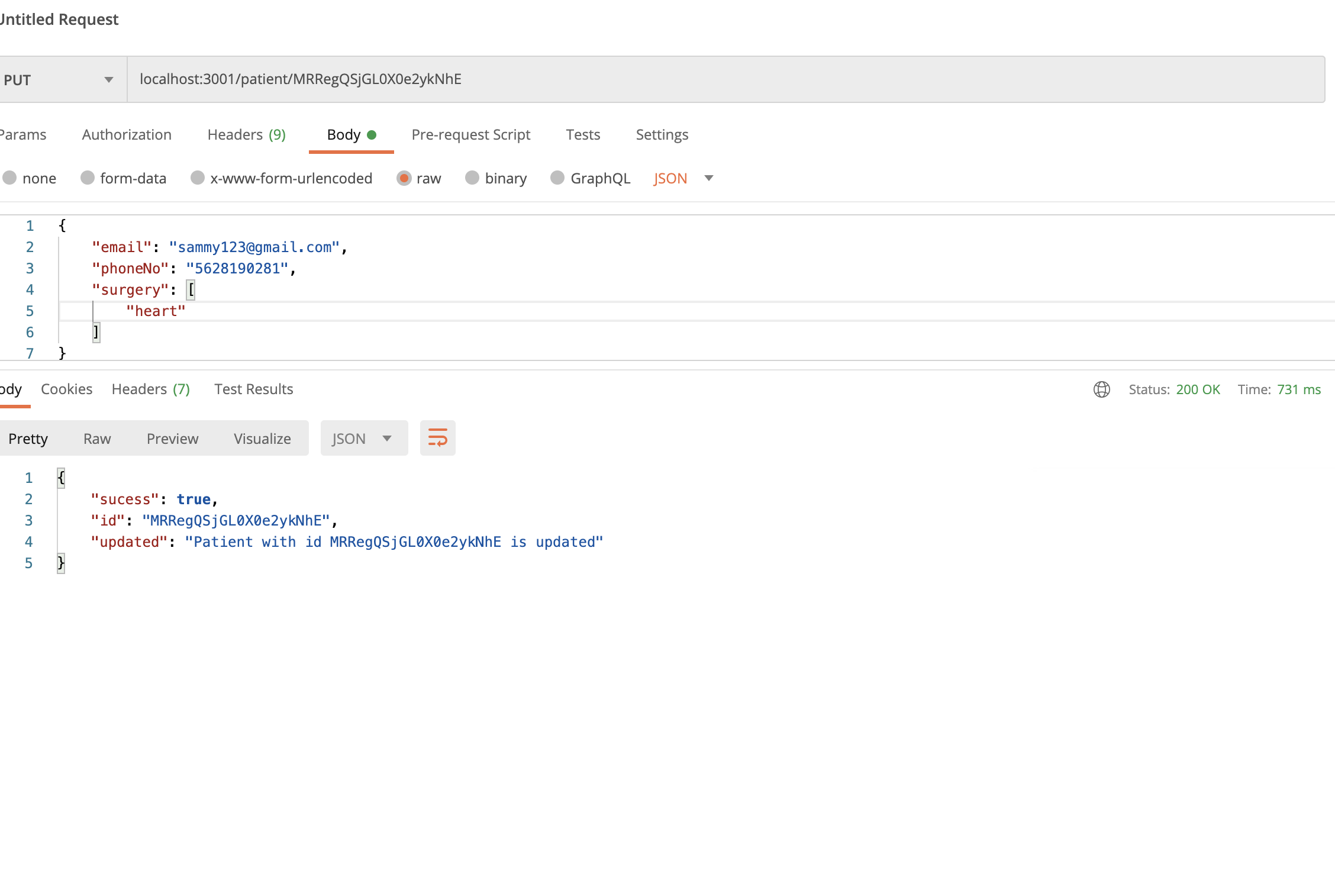
Task: Open the JSON format dropdown in response viewer
Action: 363,438
